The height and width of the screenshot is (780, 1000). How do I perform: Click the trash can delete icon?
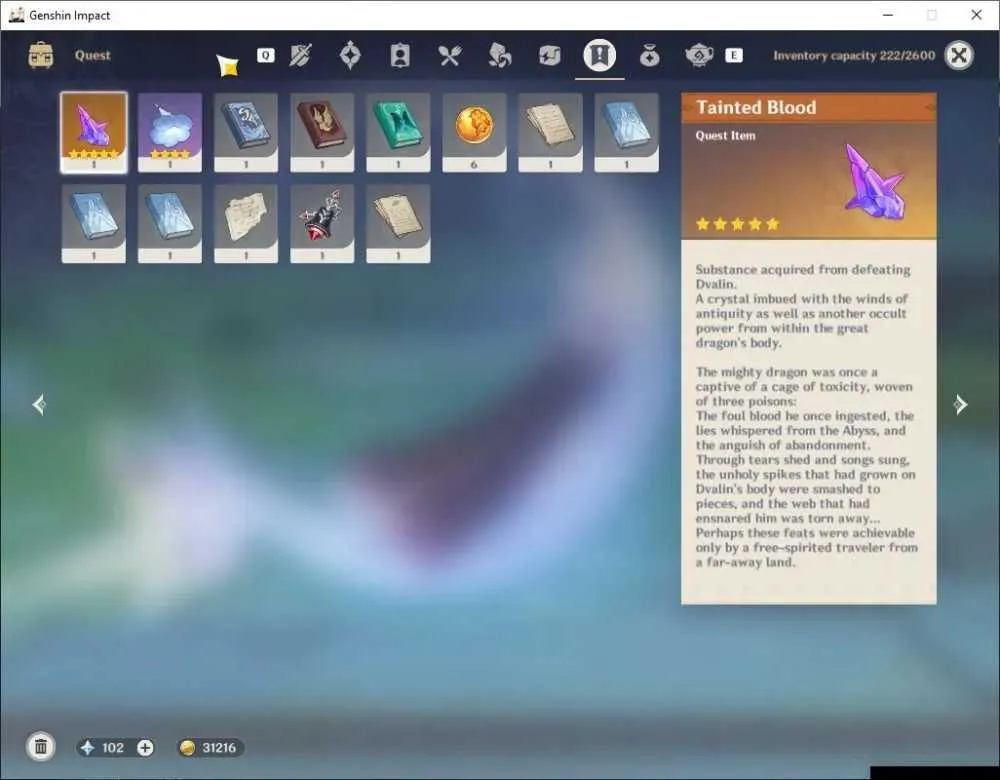(x=41, y=747)
